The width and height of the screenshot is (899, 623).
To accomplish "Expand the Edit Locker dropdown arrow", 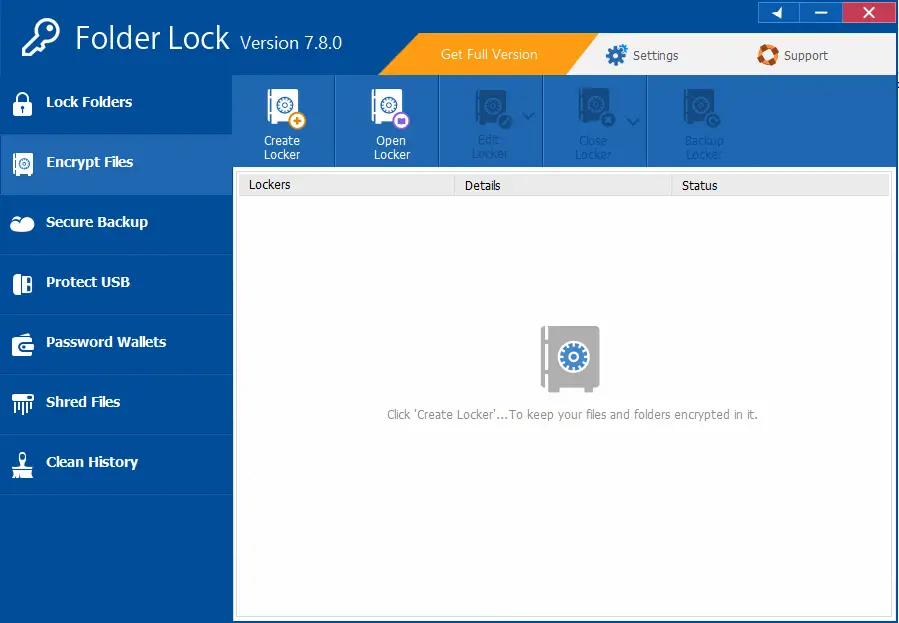I will coord(528,116).
